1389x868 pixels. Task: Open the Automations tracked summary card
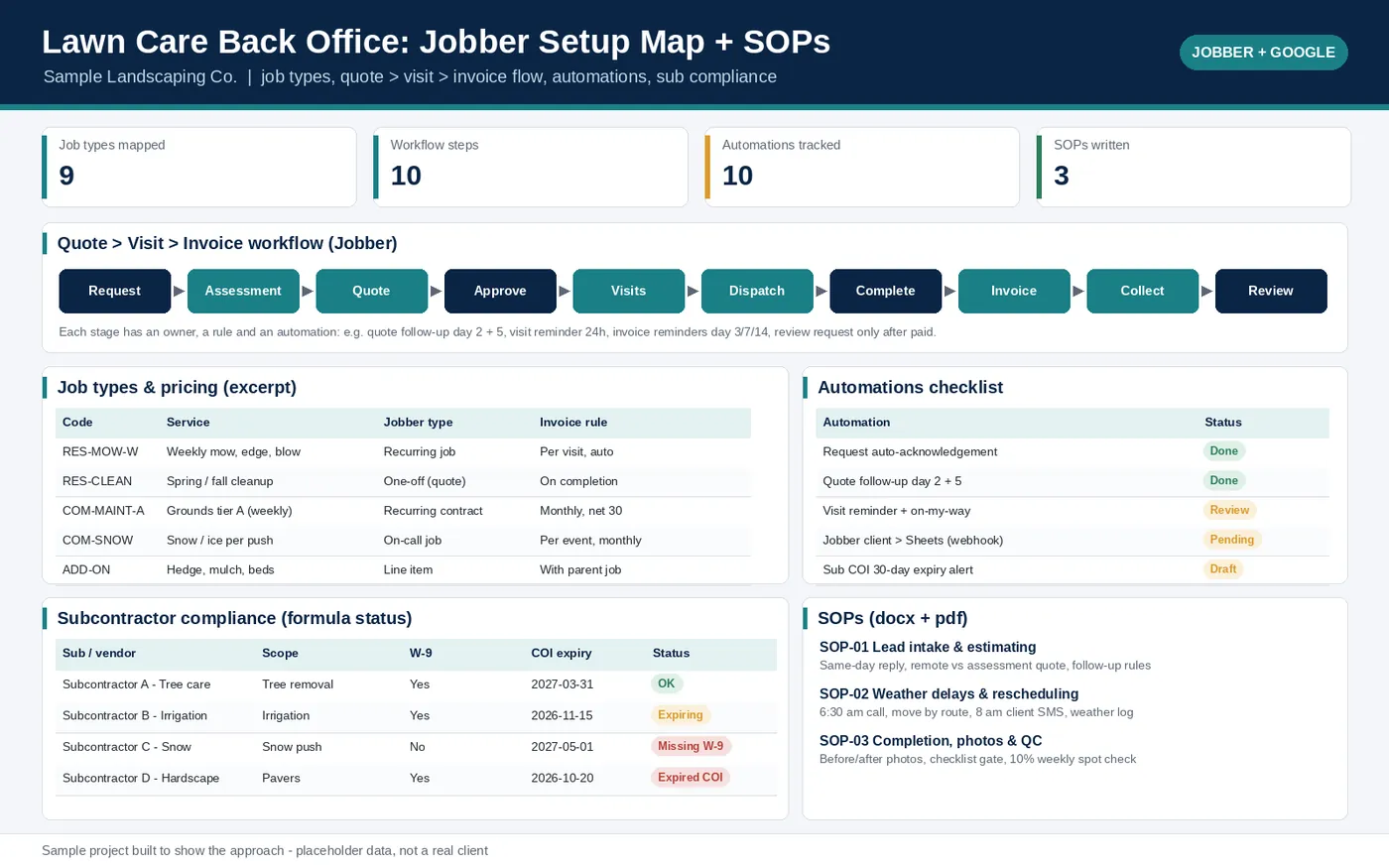862,167
